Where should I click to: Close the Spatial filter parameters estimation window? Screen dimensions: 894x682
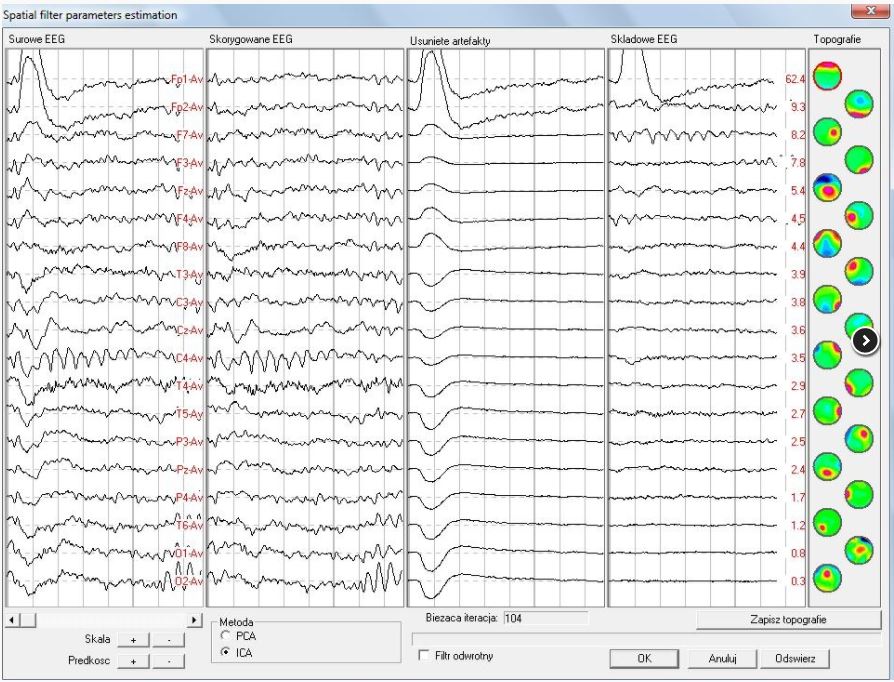[870, 10]
